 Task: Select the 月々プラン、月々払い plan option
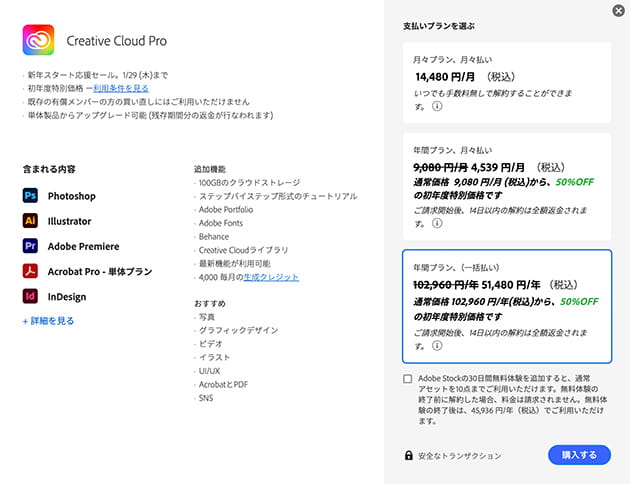pyautogui.click(x=505, y=82)
